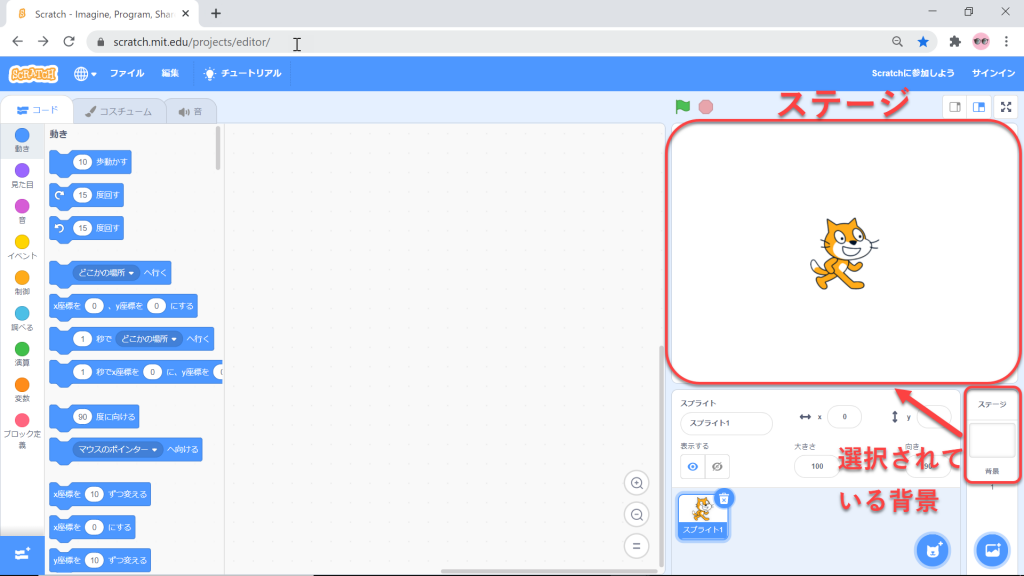Screen dimensions: 1024x576
Task: Click y座標を 10 ずつ変える block
Action: coord(100,560)
